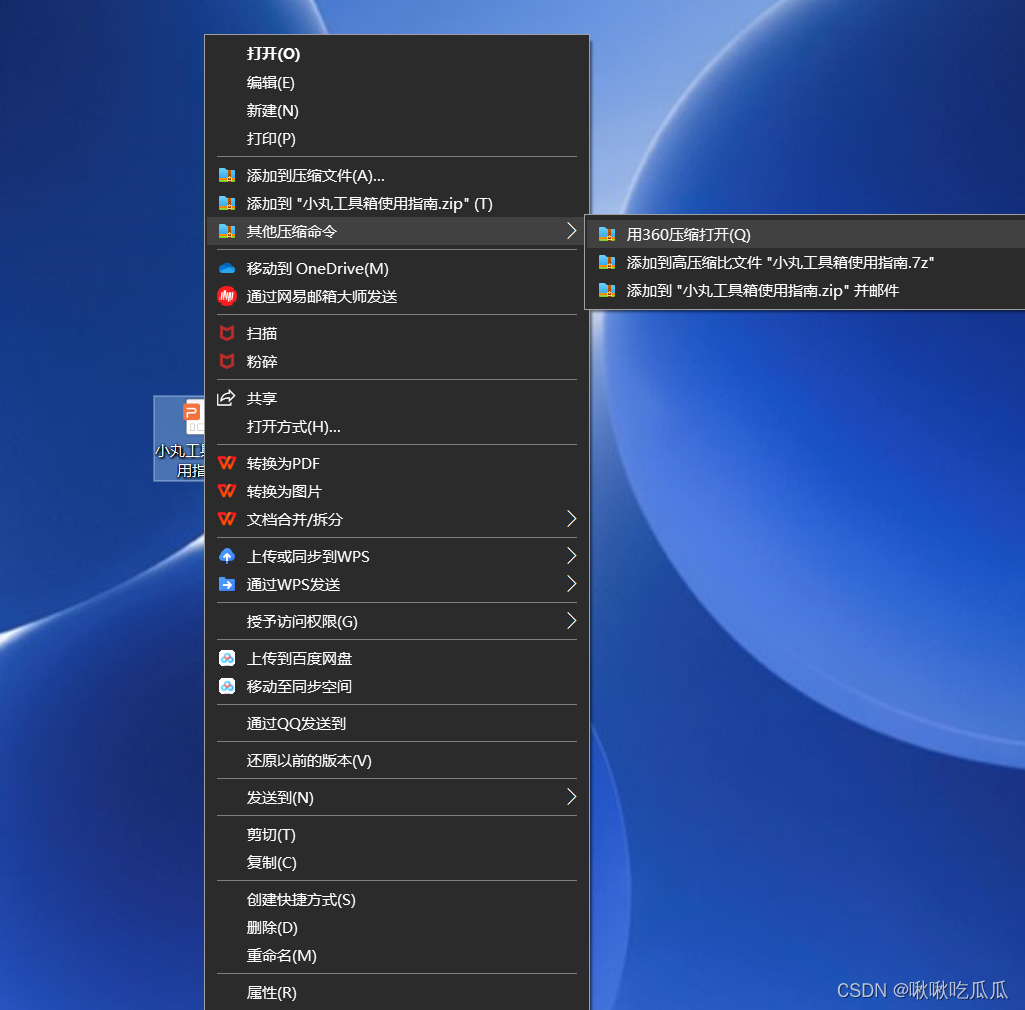Click the OneDrive cloud icon
The width and height of the screenshot is (1025, 1010).
(227, 269)
